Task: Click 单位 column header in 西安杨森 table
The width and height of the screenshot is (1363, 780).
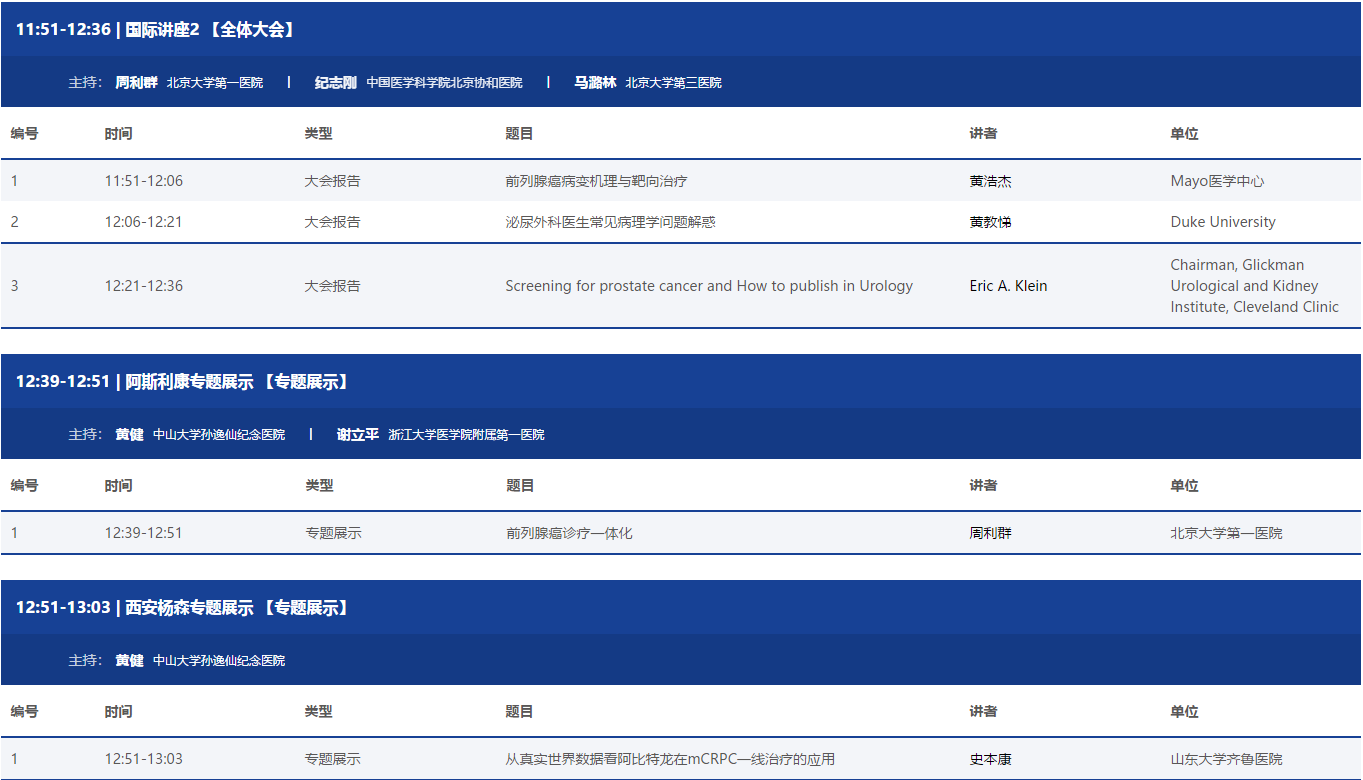Action: (x=1184, y=712)
